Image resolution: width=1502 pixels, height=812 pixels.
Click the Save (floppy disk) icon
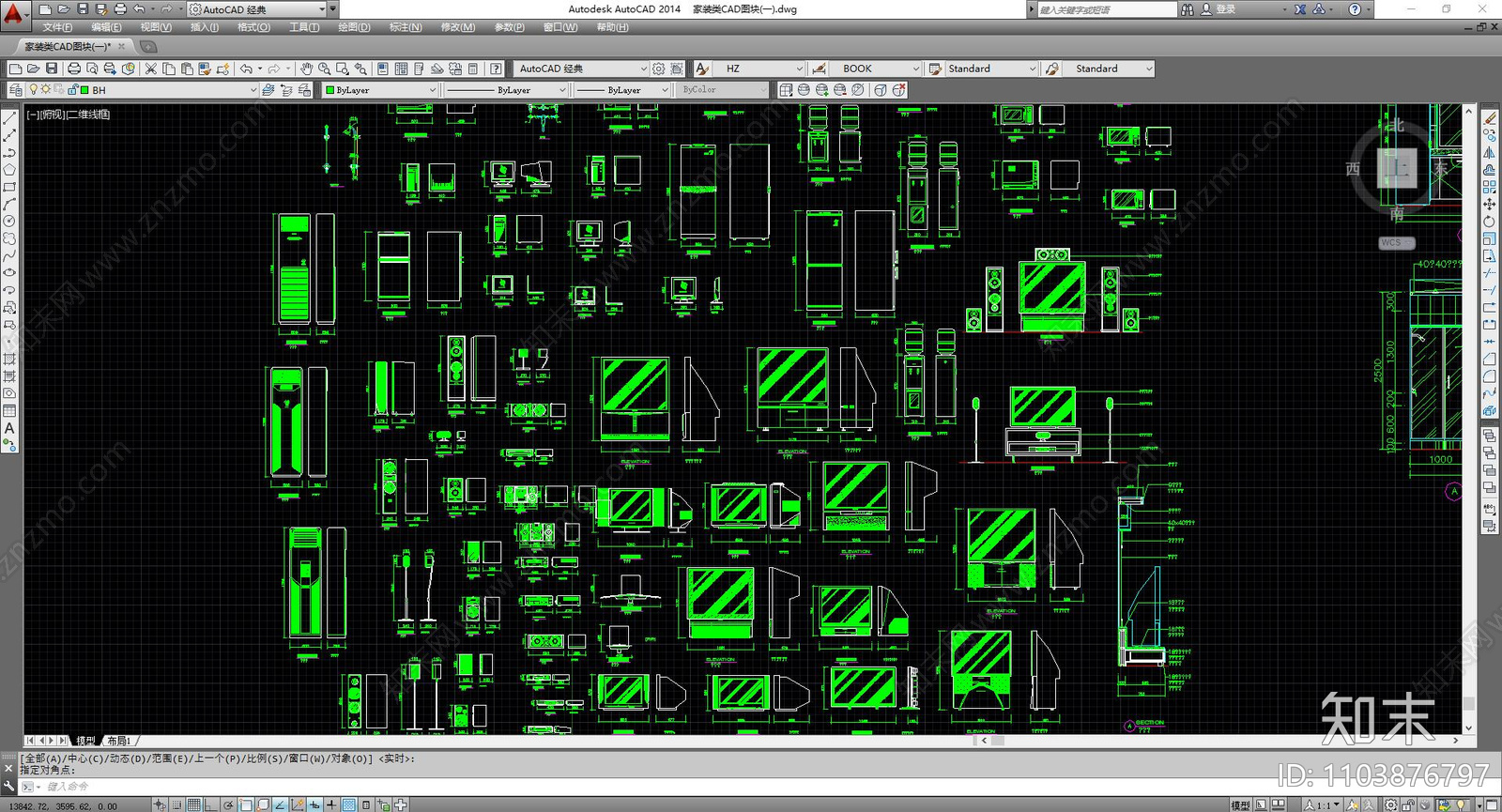click(x=52, y=69)
